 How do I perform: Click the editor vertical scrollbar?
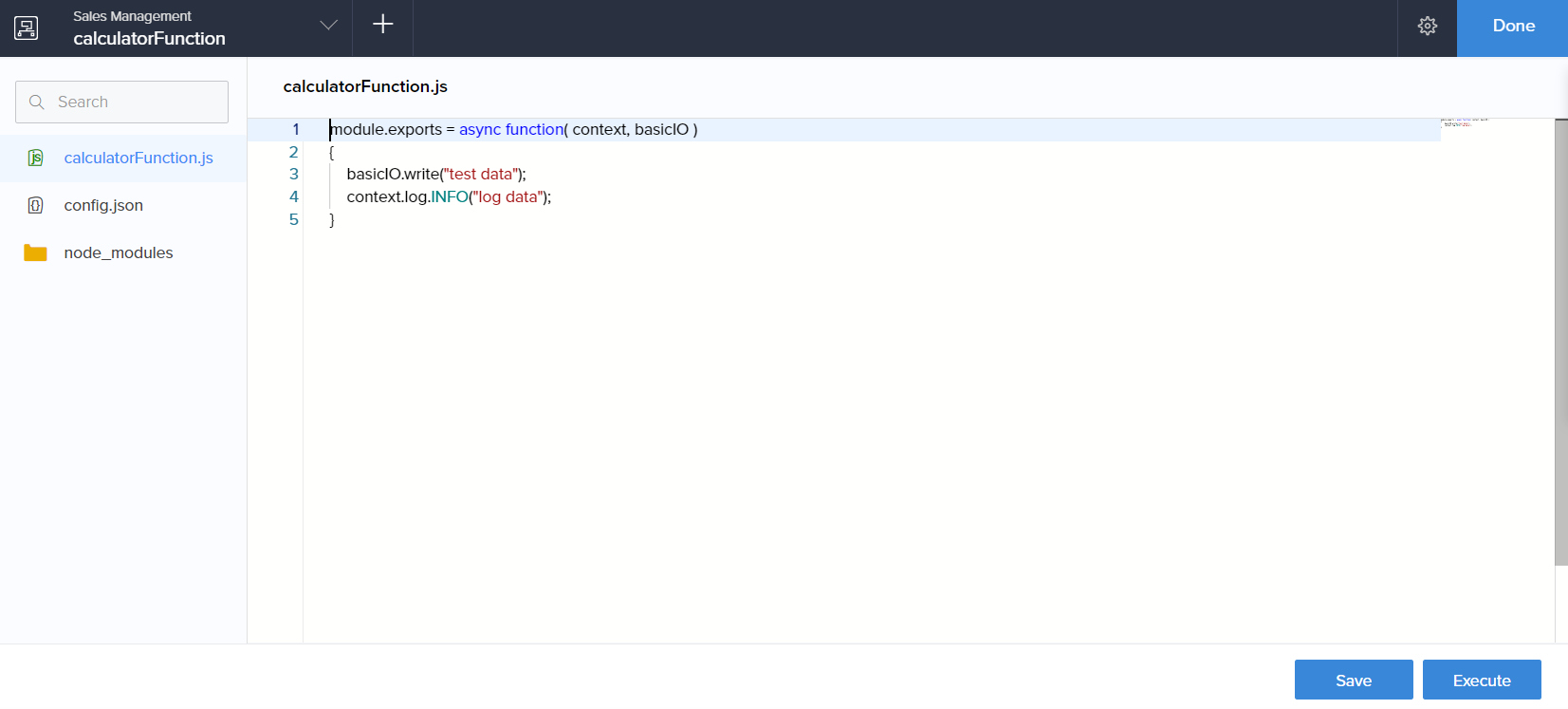[x=1560, y=342]
